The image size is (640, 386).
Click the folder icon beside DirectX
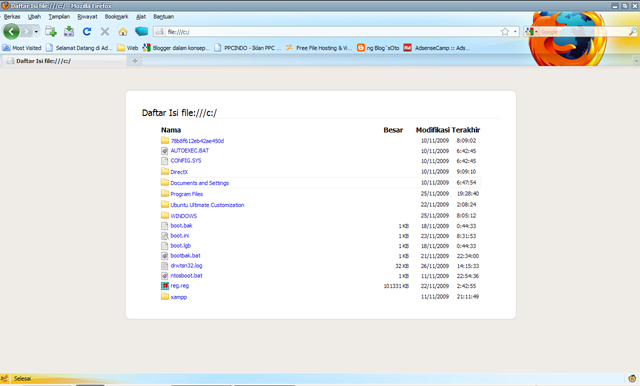pos(164,171)
